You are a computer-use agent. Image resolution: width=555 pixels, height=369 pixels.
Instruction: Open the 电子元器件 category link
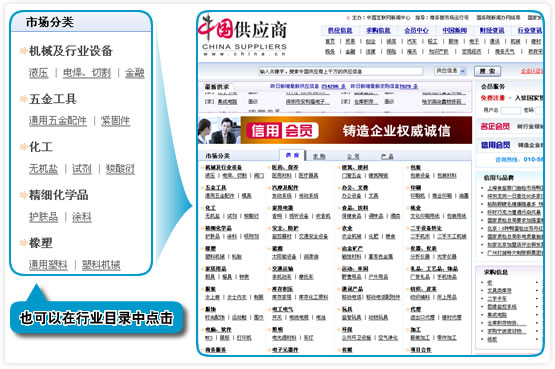[x=285, y=350]
